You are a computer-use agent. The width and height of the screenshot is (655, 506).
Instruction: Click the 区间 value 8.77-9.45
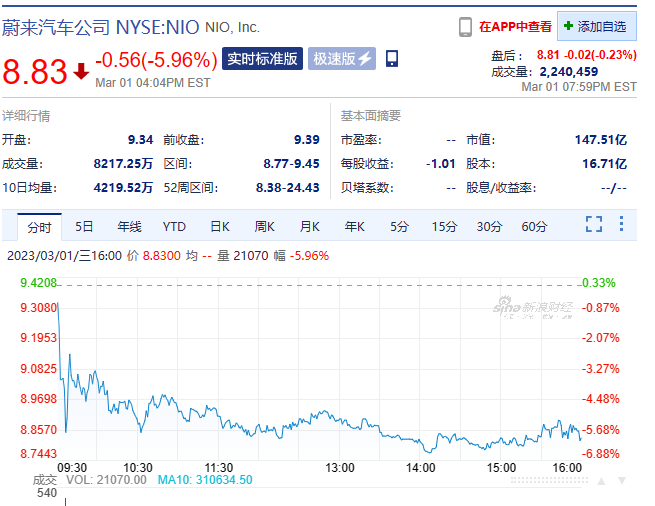(291, 163)
